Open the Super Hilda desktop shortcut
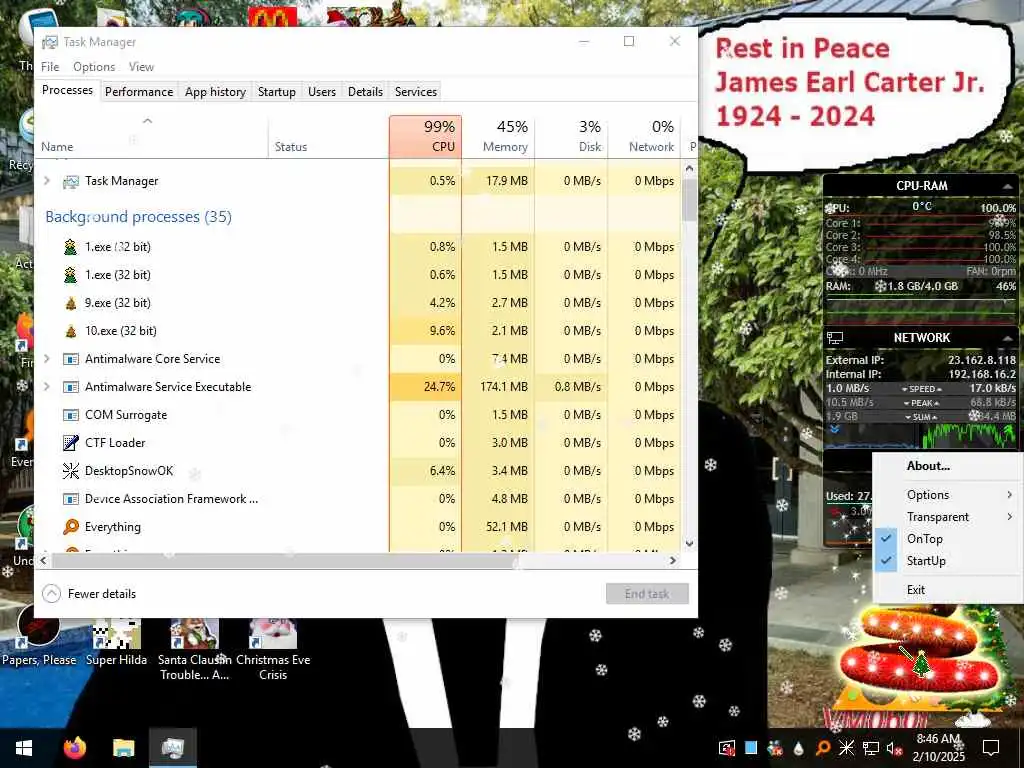This screenshot has width=1024, height=768. click(x=116, y=643)
